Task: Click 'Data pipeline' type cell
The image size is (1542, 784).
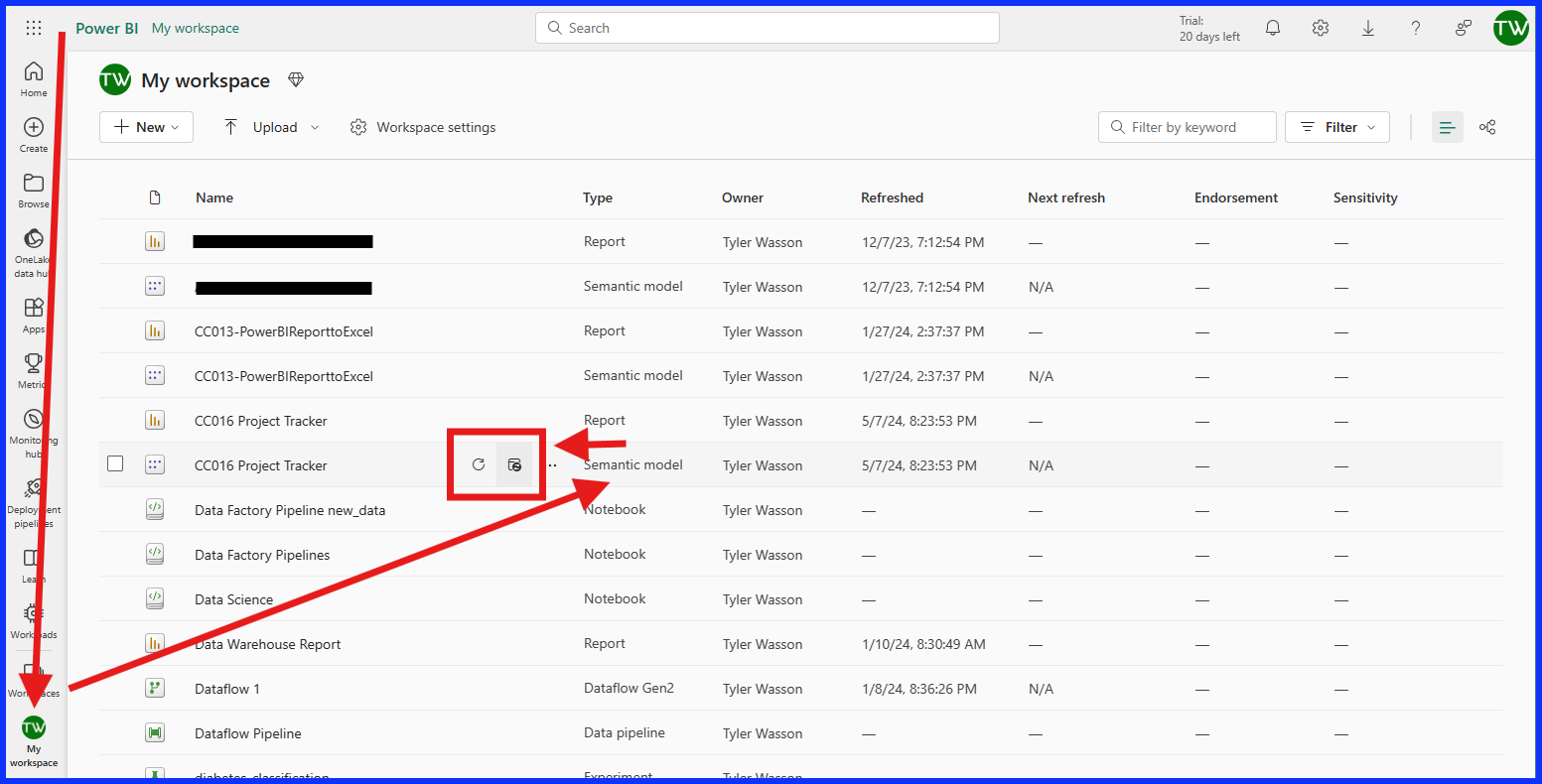Action: pyautogui.click(x=625, y=732)
